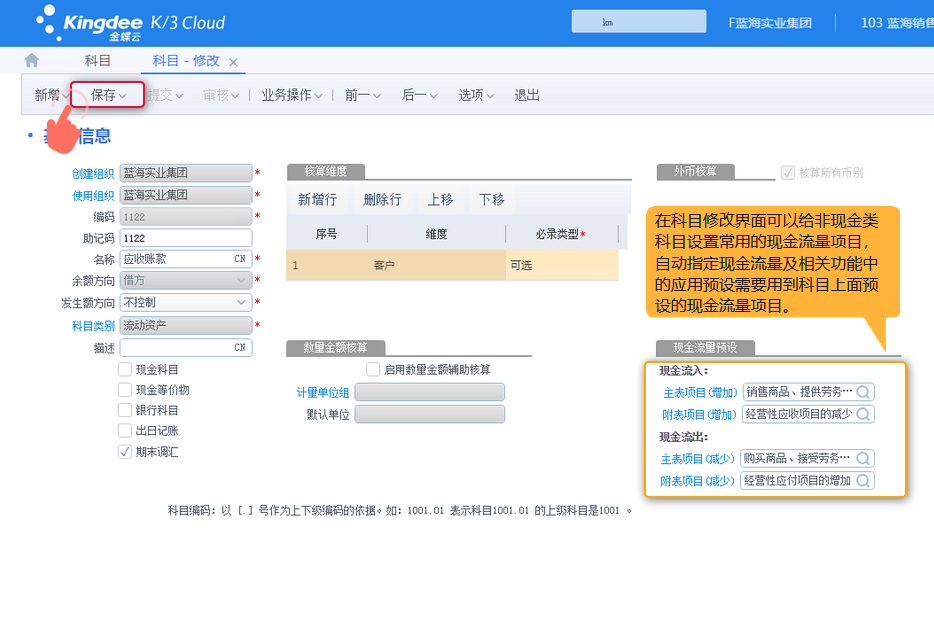934x640 pixels.
Task: Open the 余额方向 combo box
Action: 186,280
